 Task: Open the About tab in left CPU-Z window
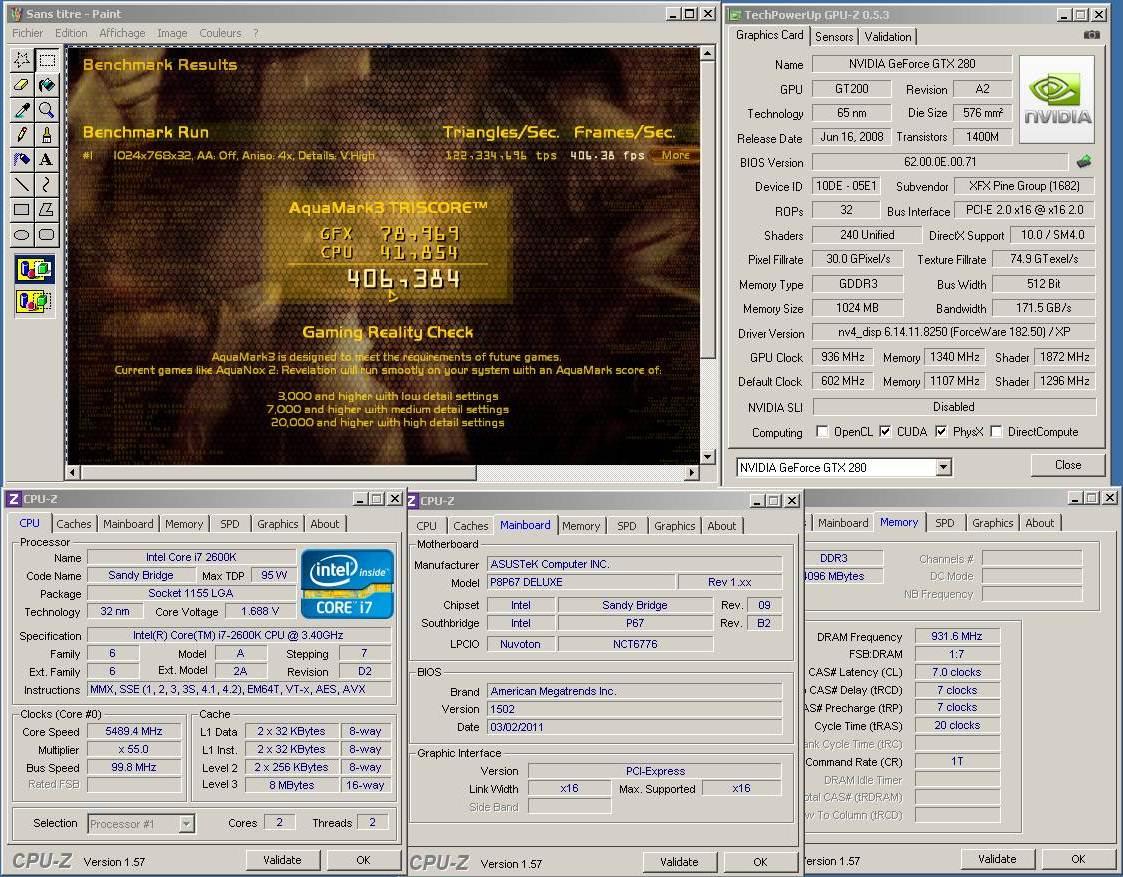coord(324,524)
